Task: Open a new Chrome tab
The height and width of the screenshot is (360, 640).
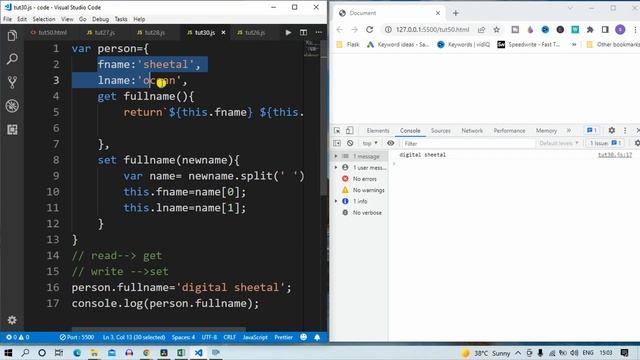Action: pos(456,13)
